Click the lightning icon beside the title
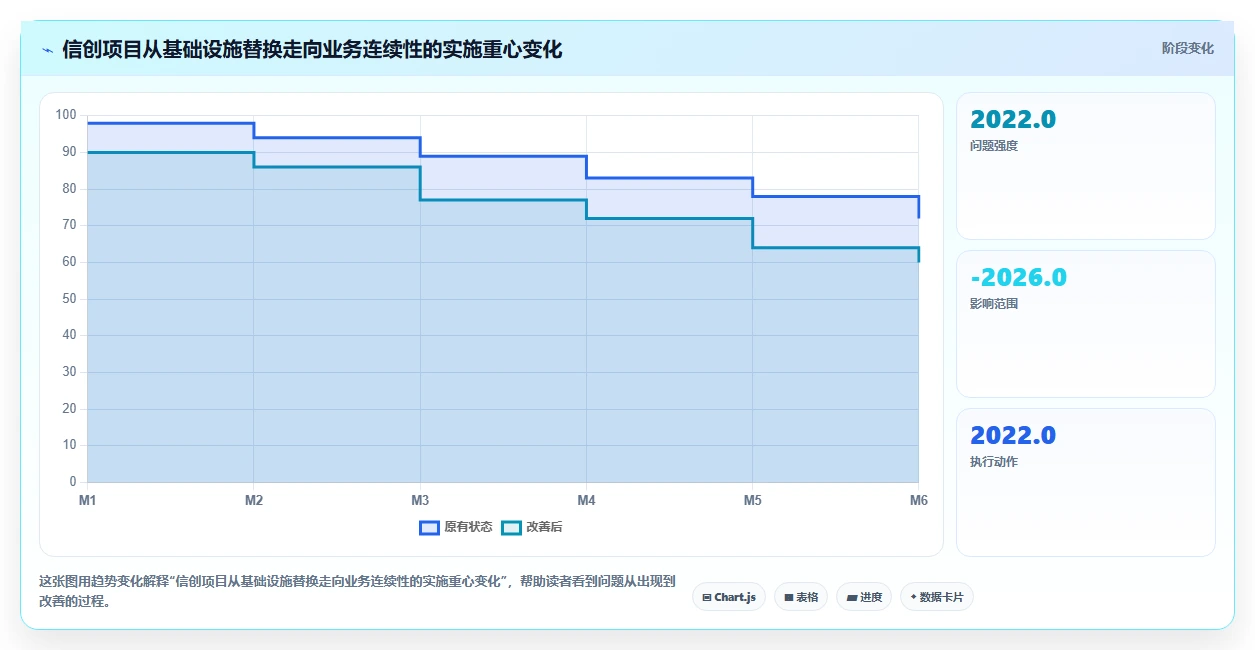 point(47,49)
